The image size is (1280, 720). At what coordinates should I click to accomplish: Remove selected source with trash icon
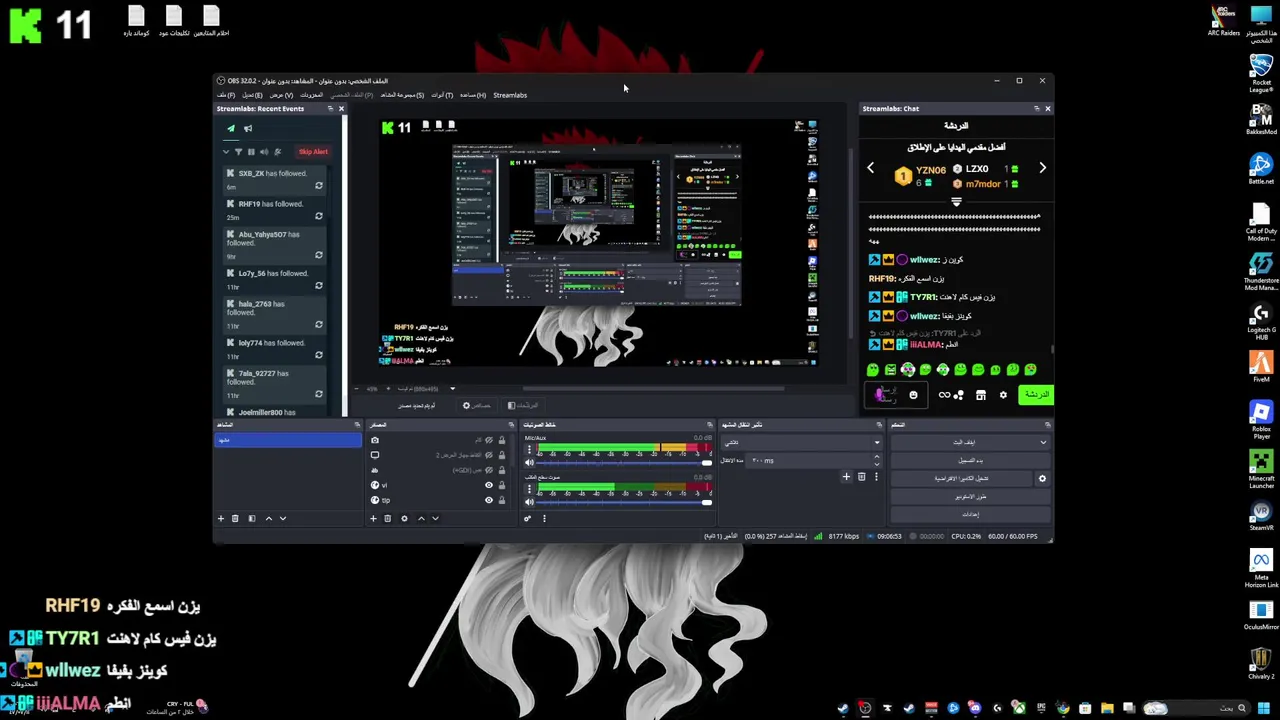point(388,518)
